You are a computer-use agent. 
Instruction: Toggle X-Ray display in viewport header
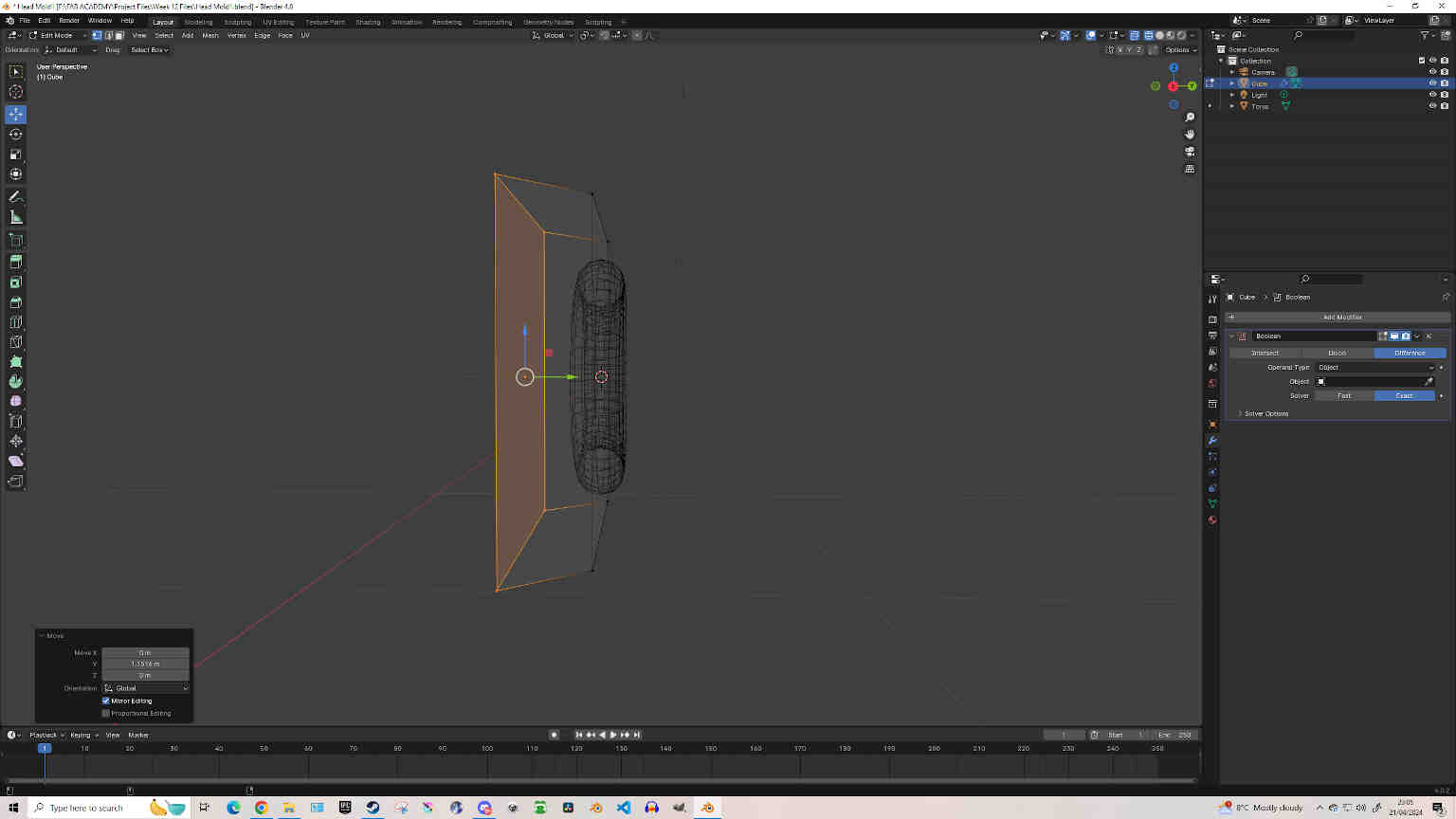(1134, 35)
